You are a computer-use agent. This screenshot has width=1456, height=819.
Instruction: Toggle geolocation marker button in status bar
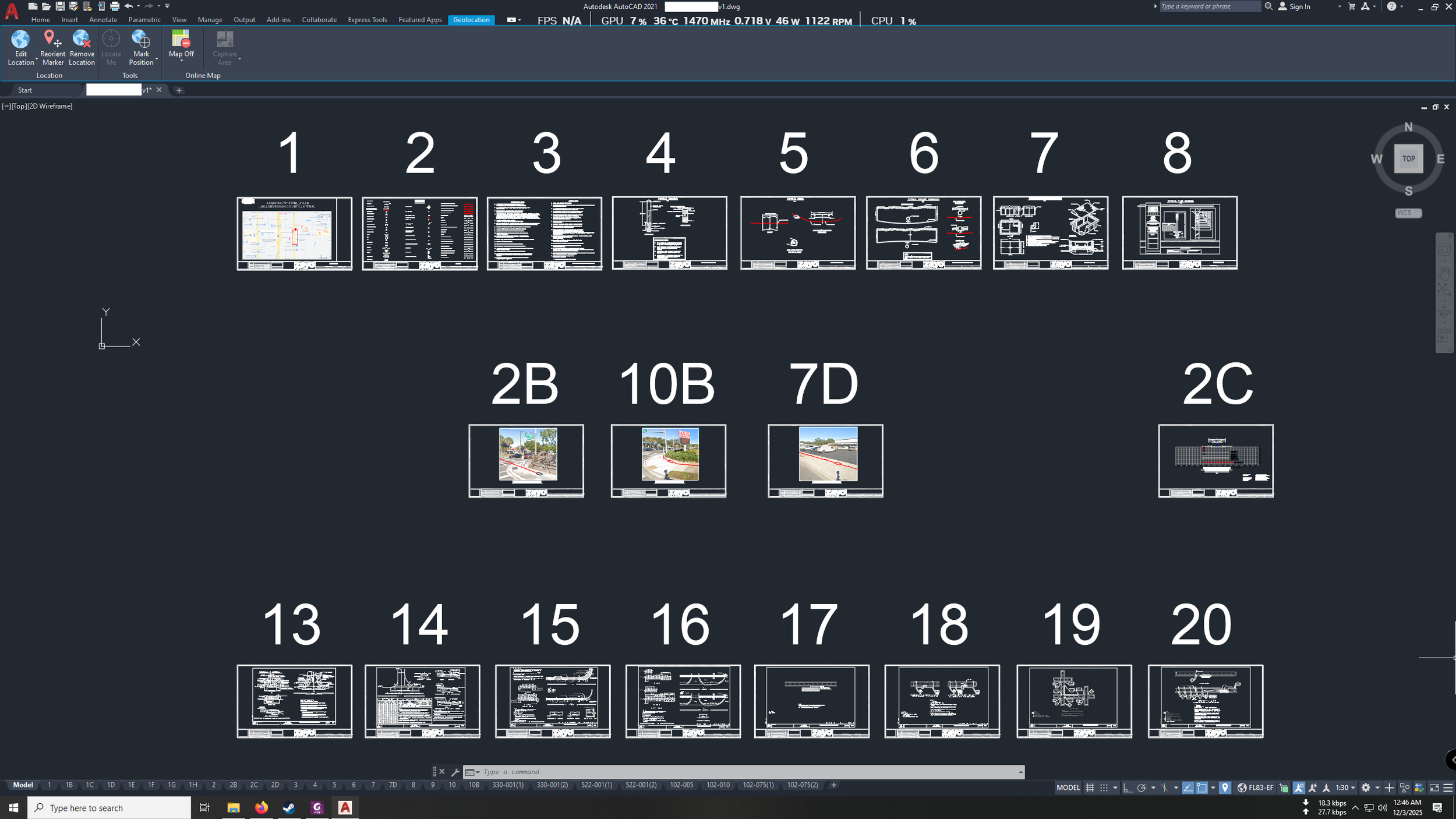(x=1225, y=788)
